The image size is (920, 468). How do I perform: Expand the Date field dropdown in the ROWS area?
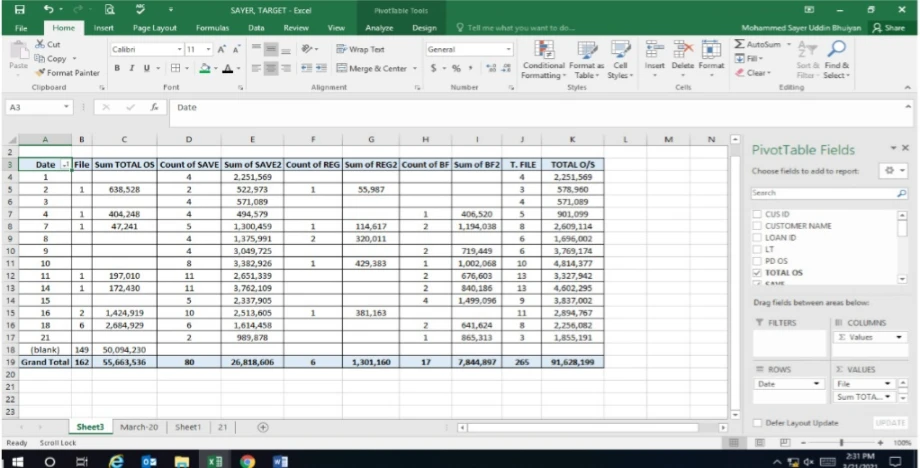point(818,384)
